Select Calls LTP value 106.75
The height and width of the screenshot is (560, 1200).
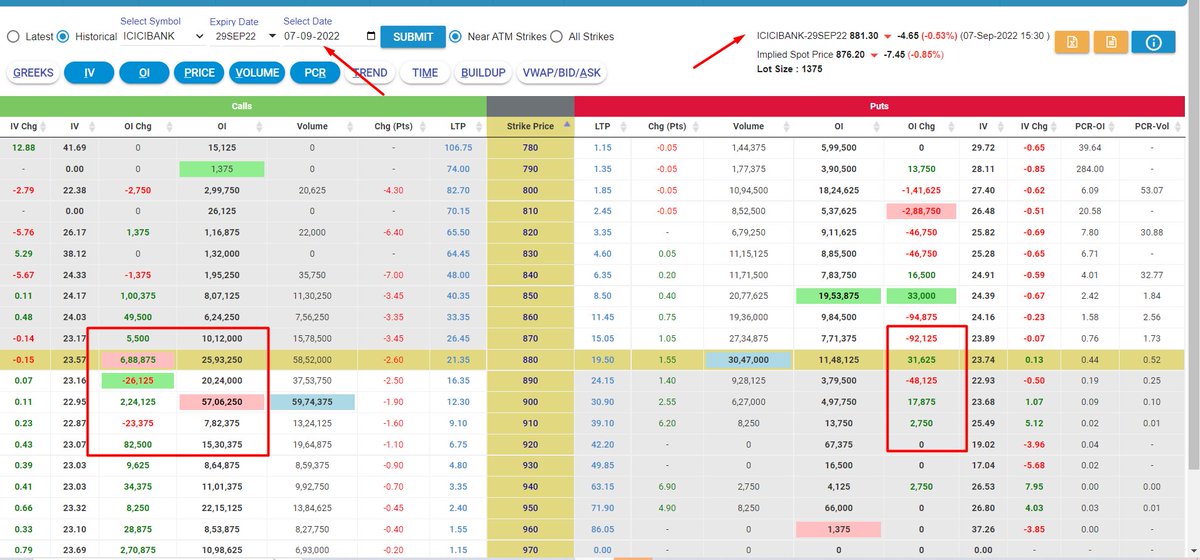[x=458, y=147]
